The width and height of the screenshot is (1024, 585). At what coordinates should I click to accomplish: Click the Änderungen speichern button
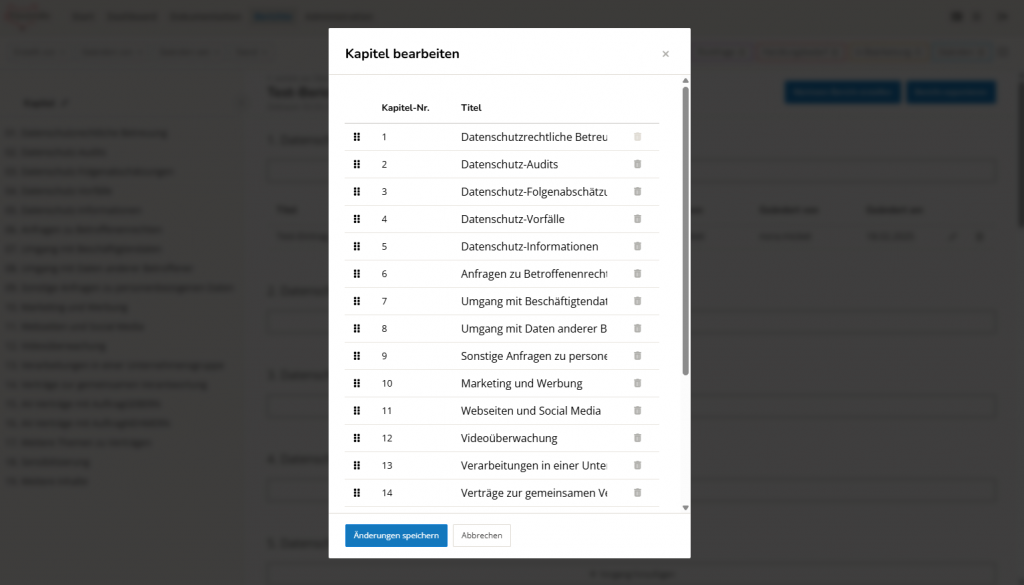point(397,535)
